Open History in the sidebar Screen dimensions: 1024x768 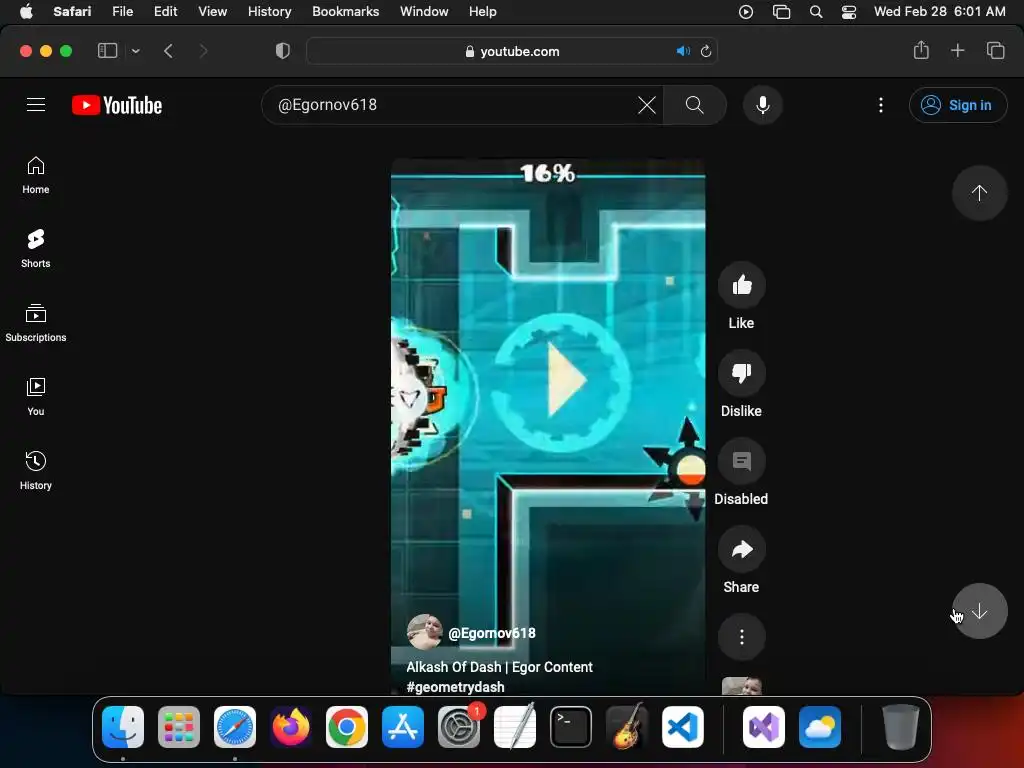coord(36,470)
